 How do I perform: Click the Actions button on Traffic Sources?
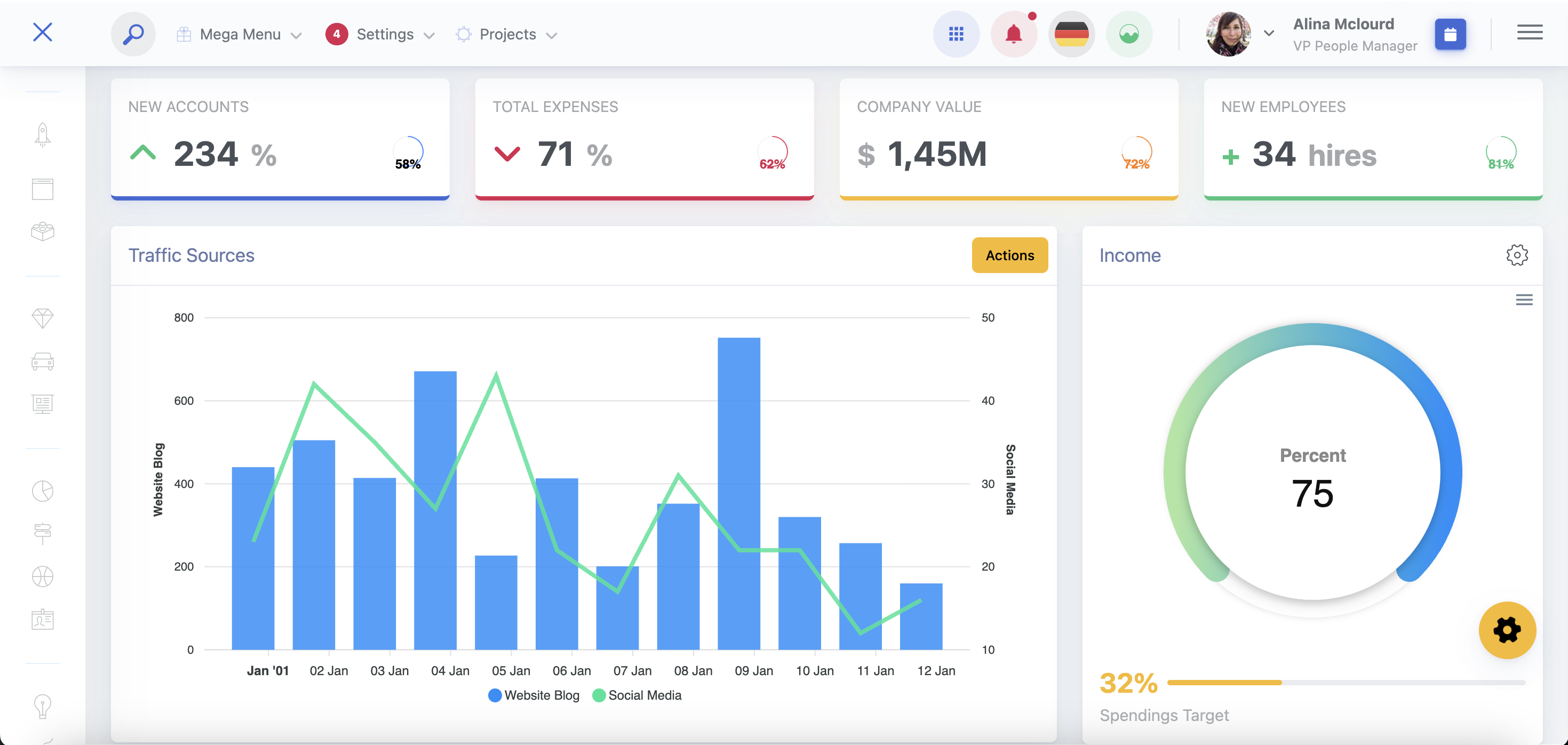[x=1009, y=255]
